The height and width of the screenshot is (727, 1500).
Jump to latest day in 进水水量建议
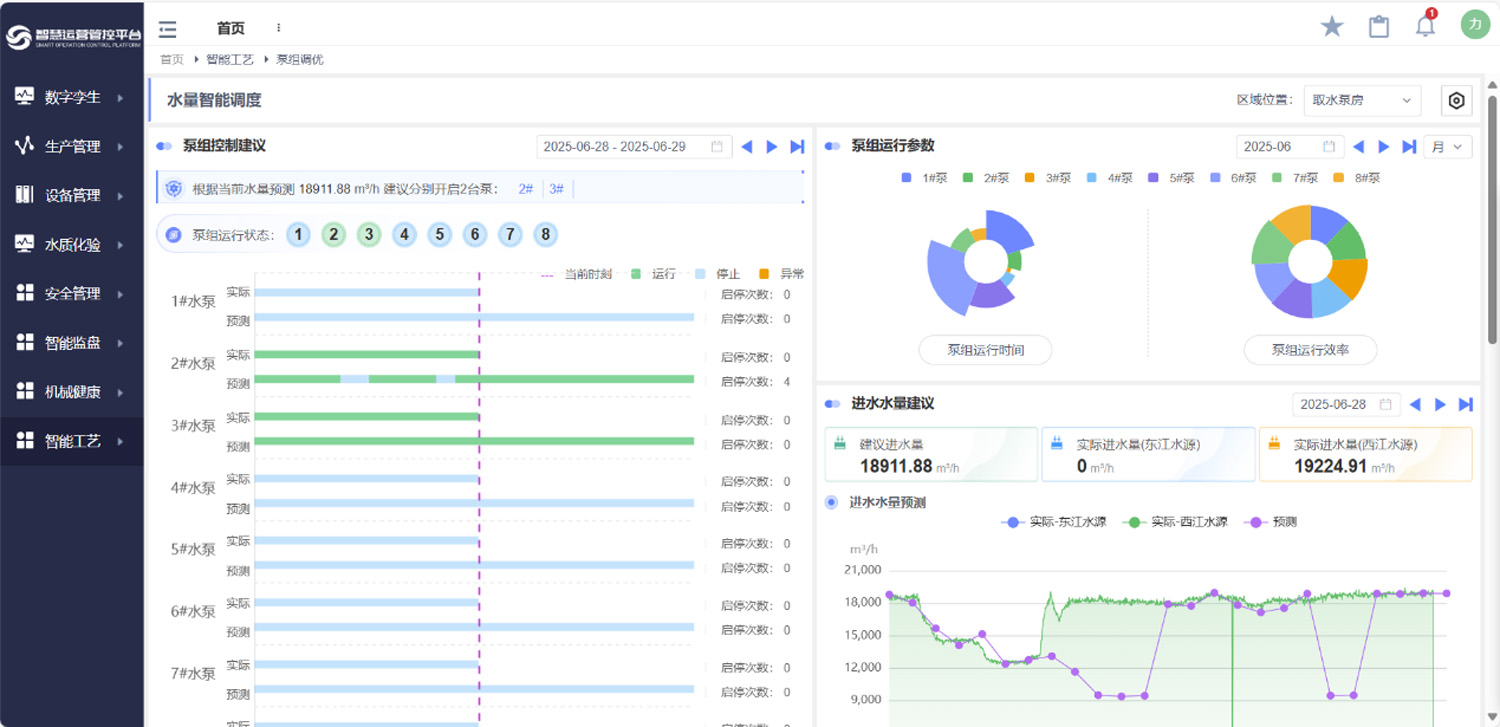[1466, 405]
